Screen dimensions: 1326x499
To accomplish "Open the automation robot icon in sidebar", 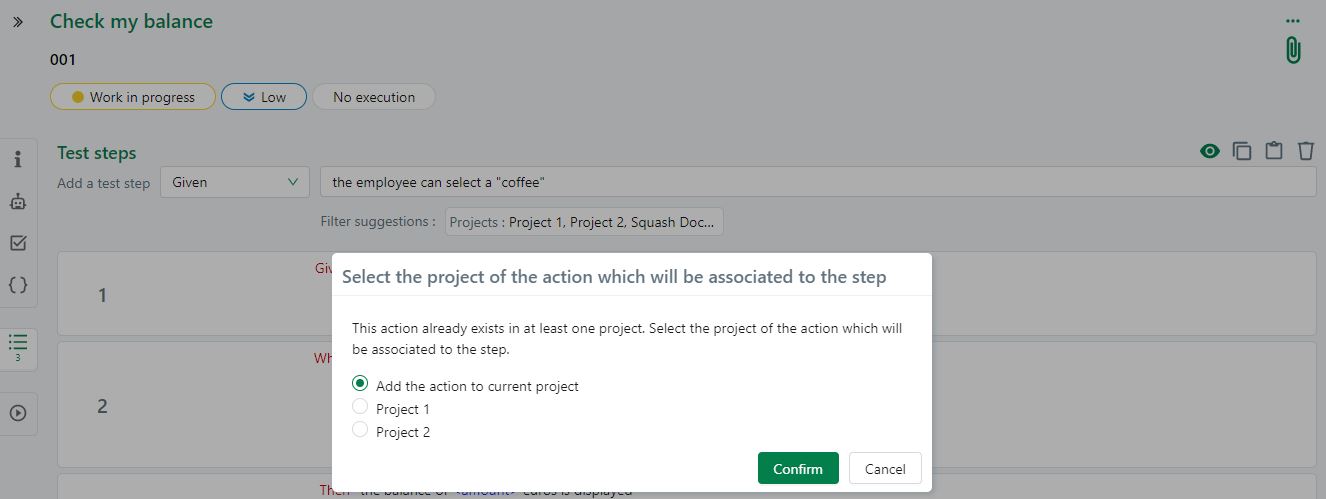I will pos(17,201).
